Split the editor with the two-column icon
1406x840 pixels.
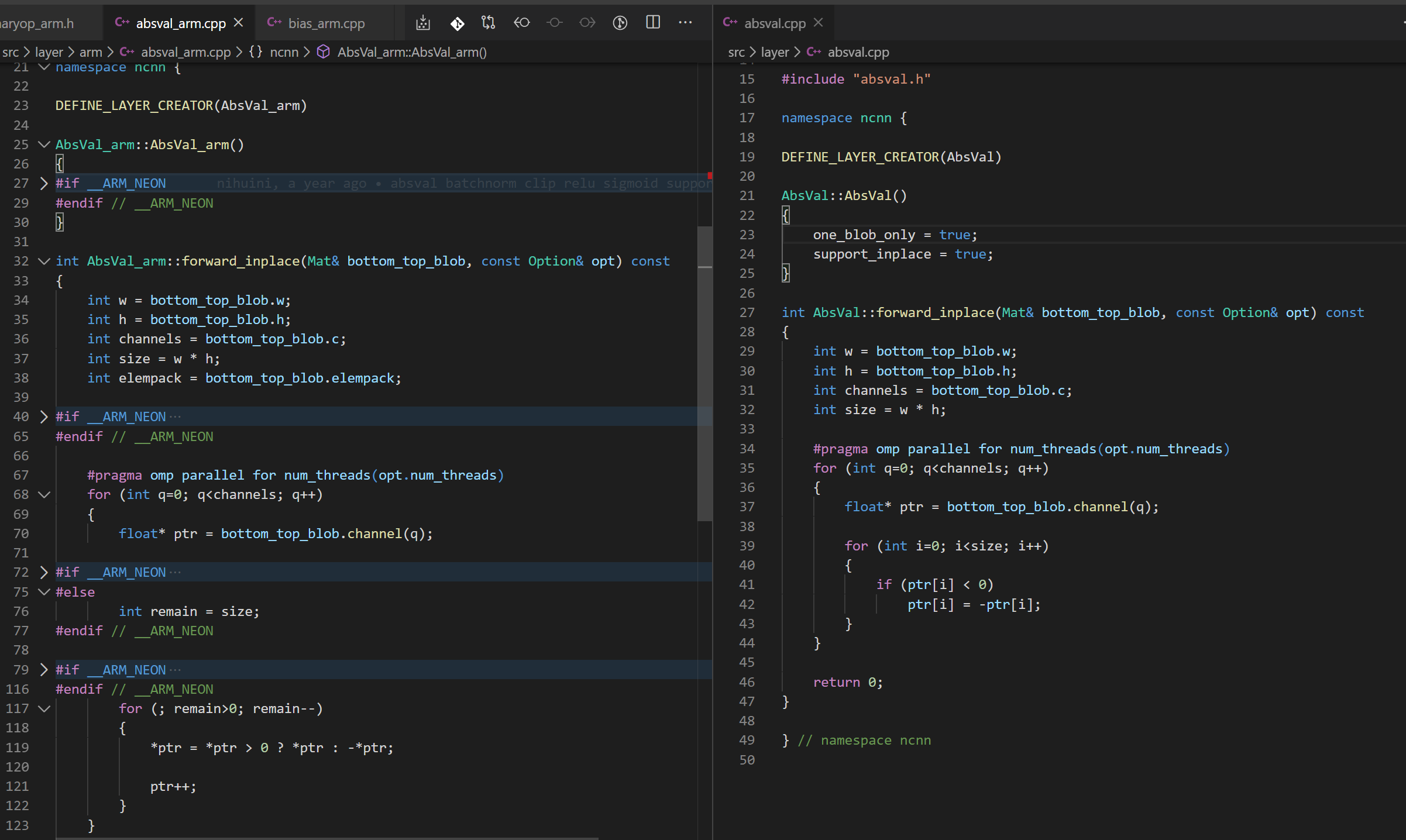(x=653, y=23)
